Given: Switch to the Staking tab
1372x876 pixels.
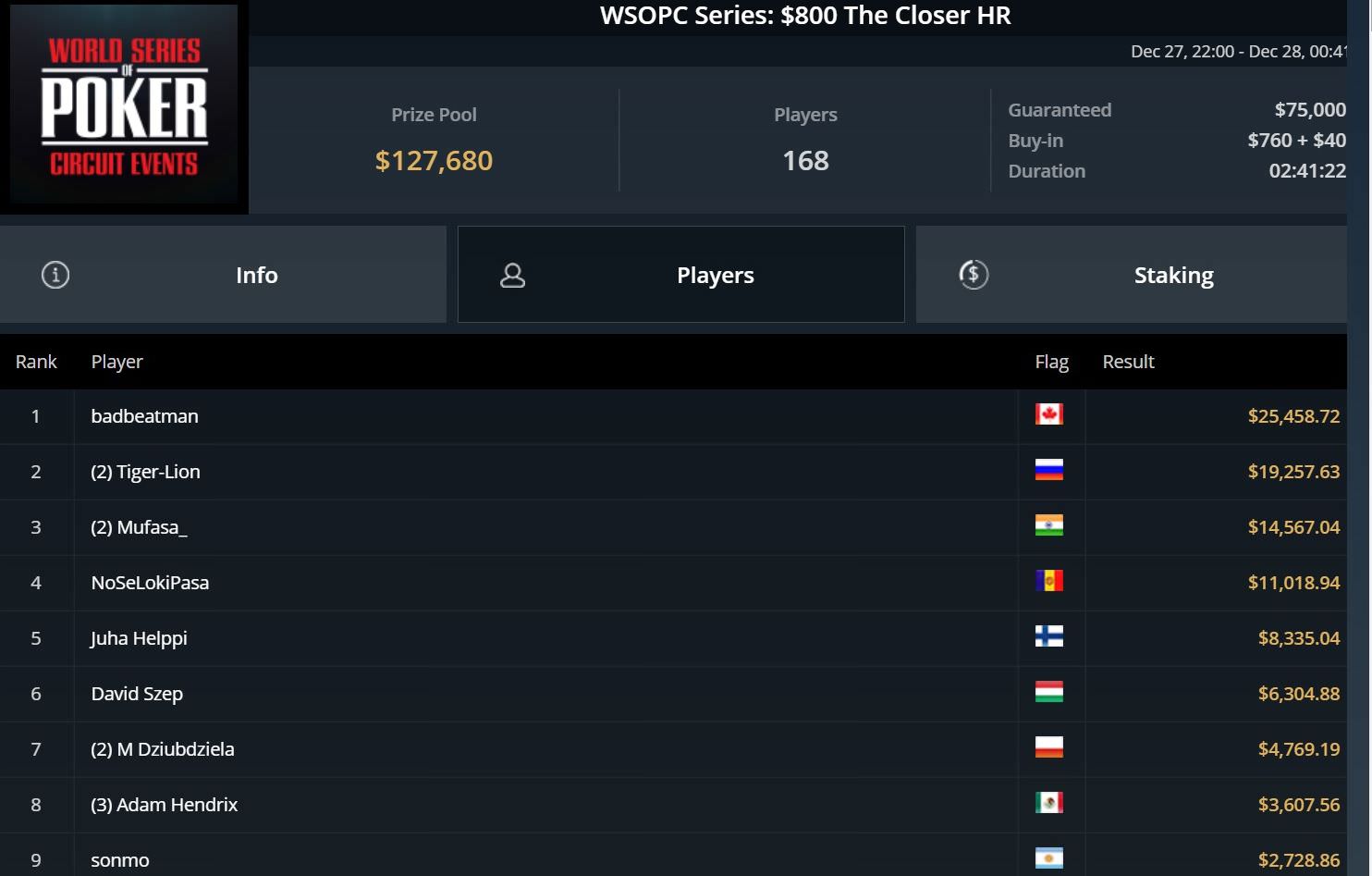Looking at the screenshot, I should pos(1132,275).
